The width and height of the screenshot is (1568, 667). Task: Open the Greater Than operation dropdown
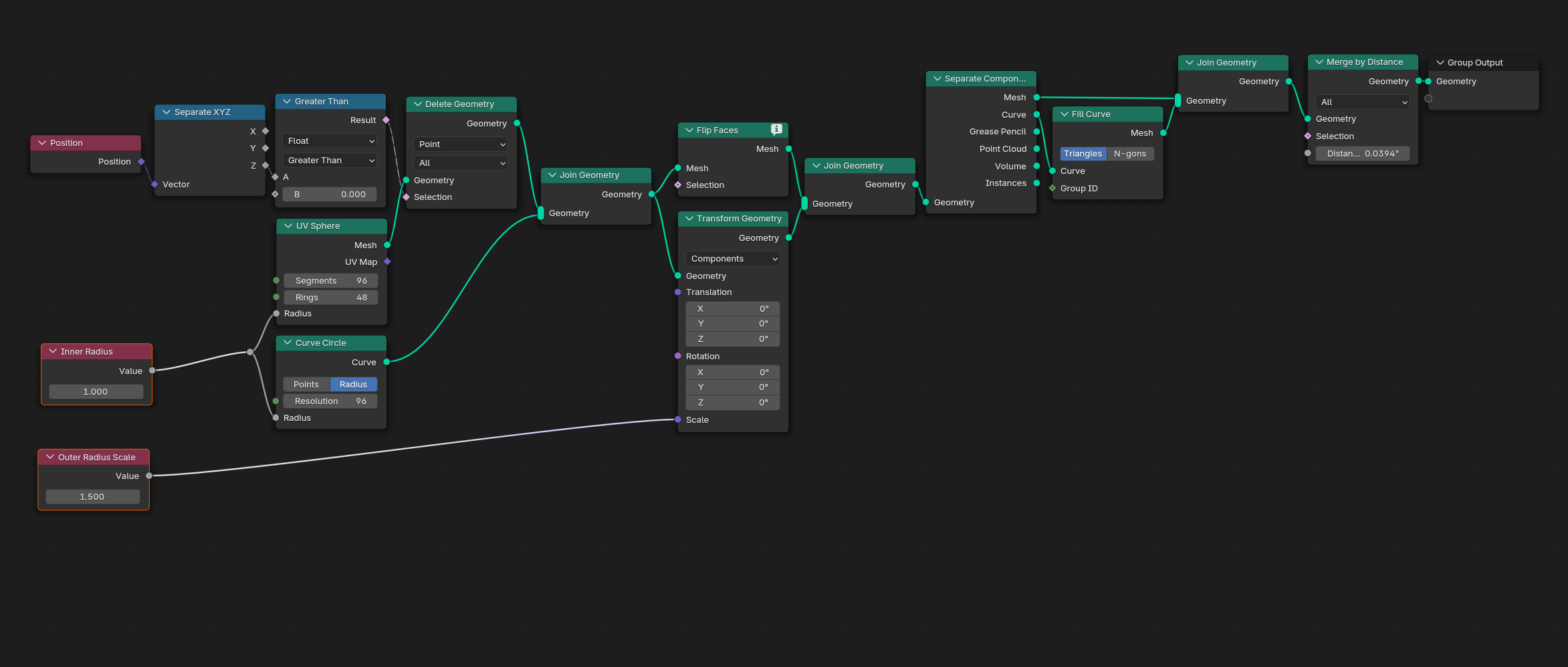pos(330,160)
